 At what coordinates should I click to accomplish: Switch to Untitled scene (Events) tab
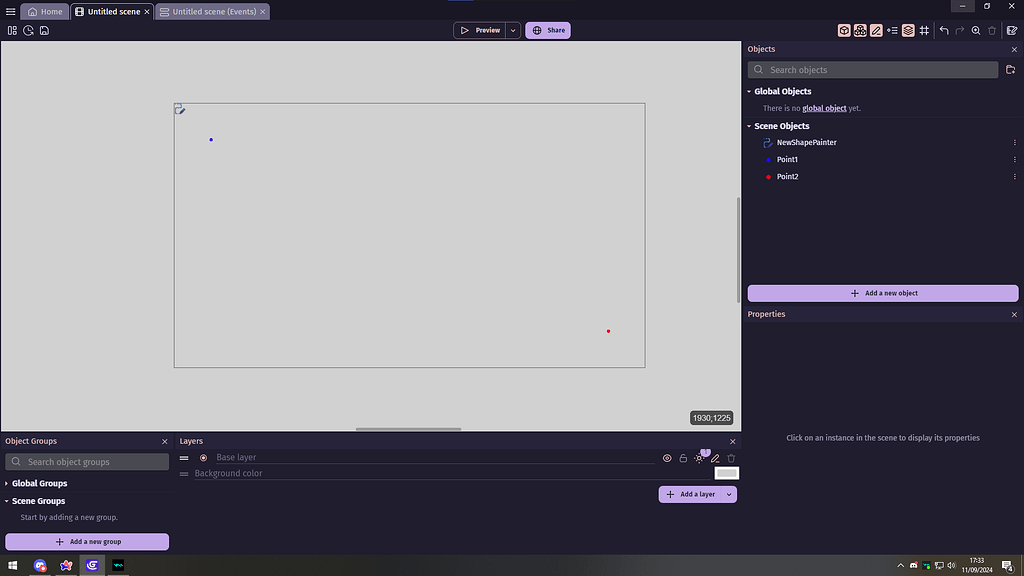pyautogui.click(x=208, y=12)
